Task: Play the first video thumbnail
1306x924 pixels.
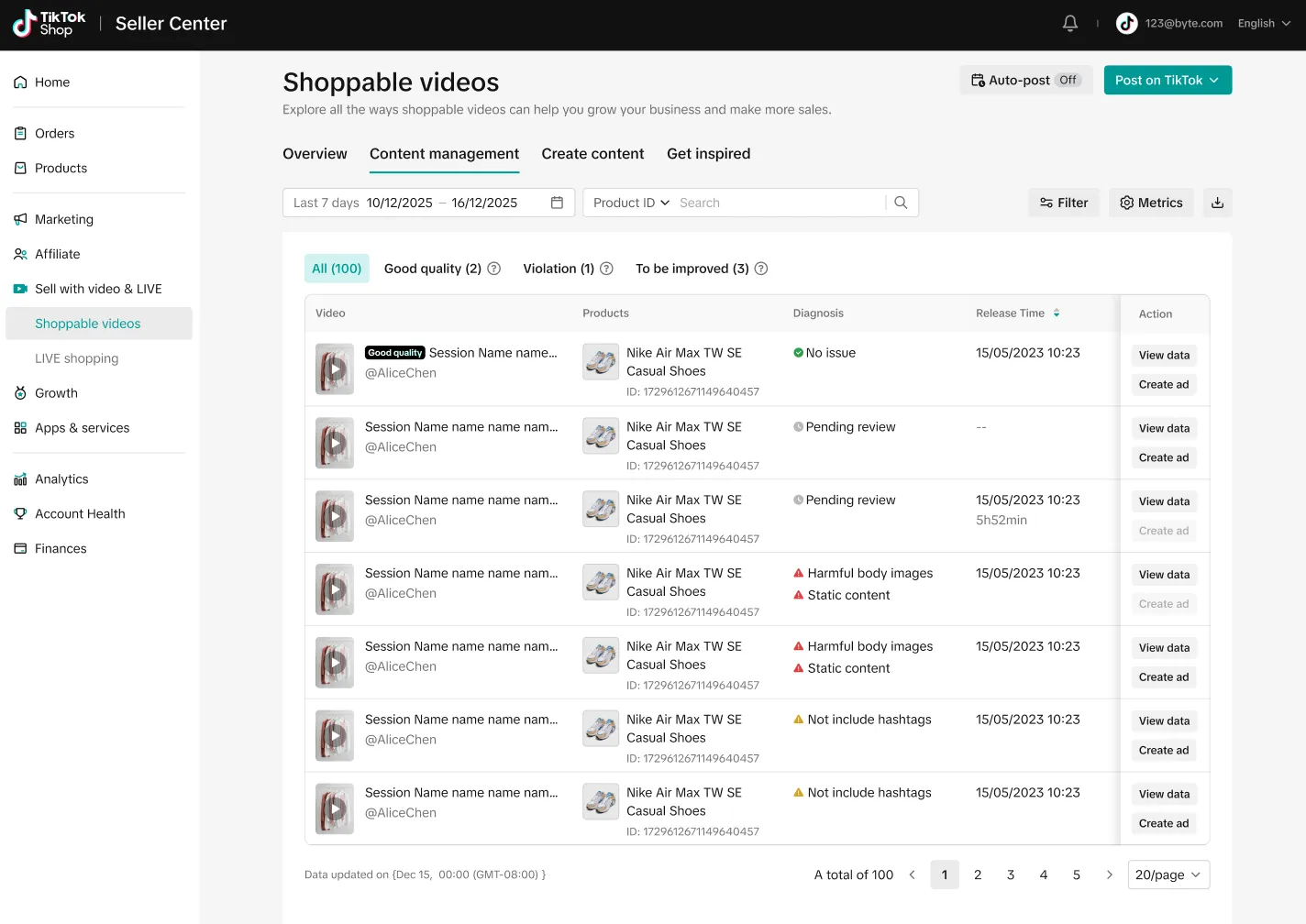Action: (x=335, y=369)
